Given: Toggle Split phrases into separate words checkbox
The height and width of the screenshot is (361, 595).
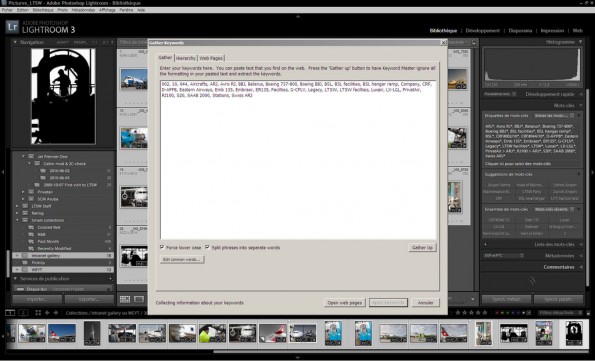Looking at the screenshot, I should [x=207, y=247].
